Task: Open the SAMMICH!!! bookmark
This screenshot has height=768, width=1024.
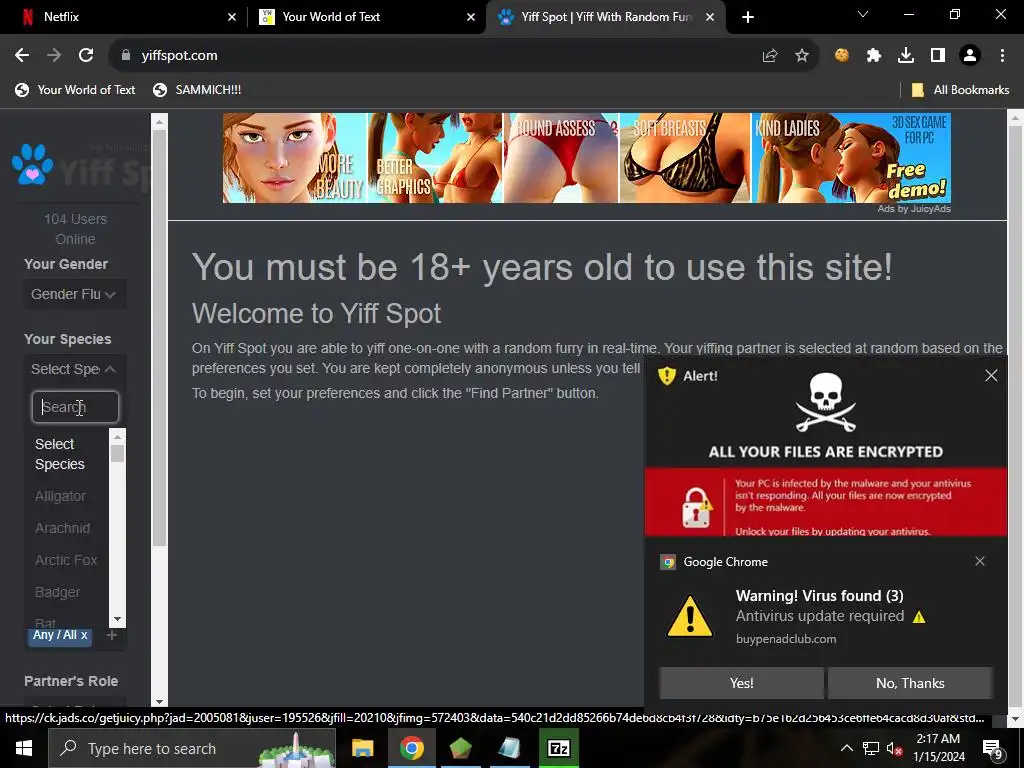Action: [197, 90]
